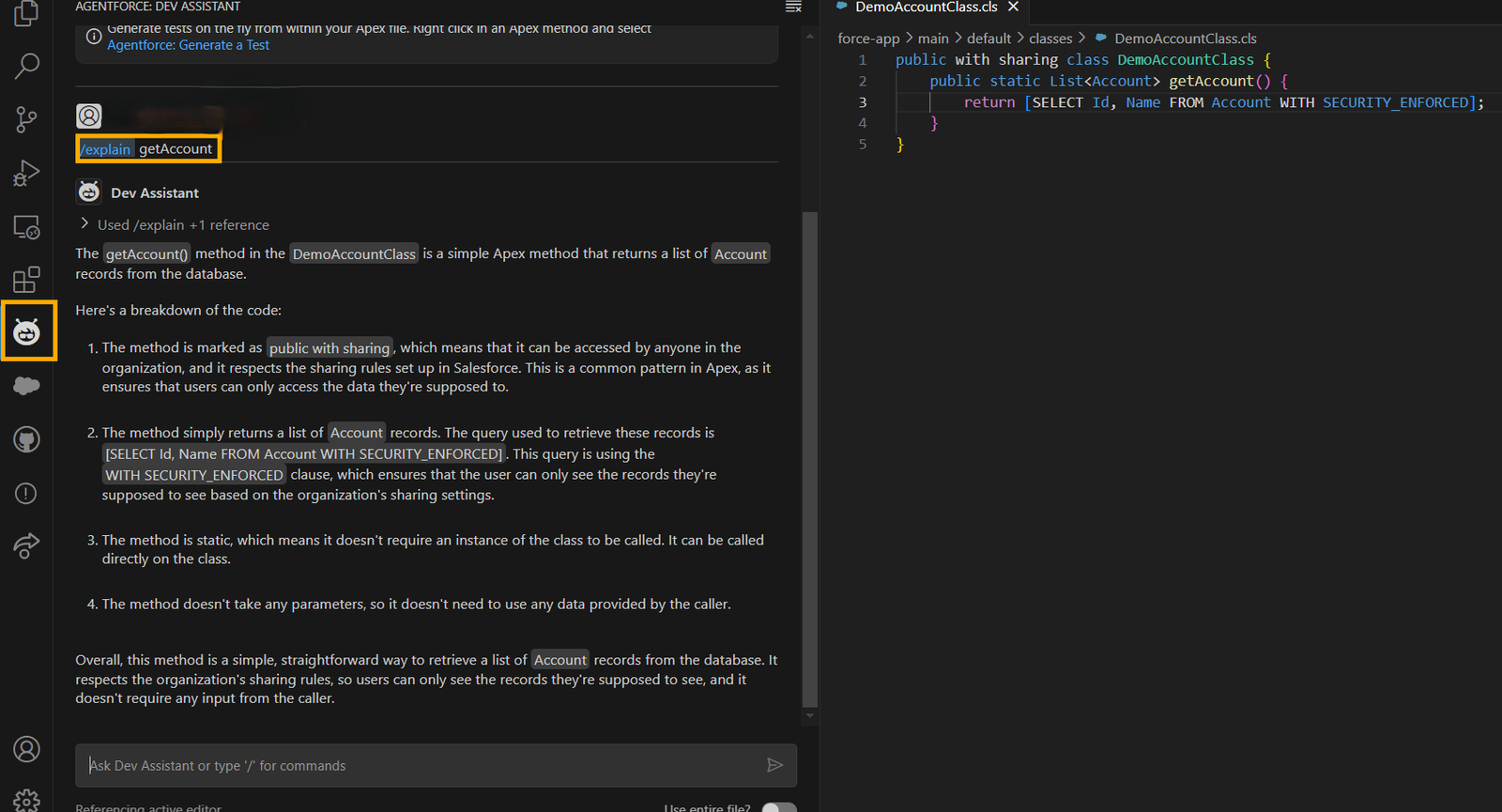This screenshot has width=1502, height=812.
Task: Open Agentforce: Generate a Test link
Action: point(188,45)
